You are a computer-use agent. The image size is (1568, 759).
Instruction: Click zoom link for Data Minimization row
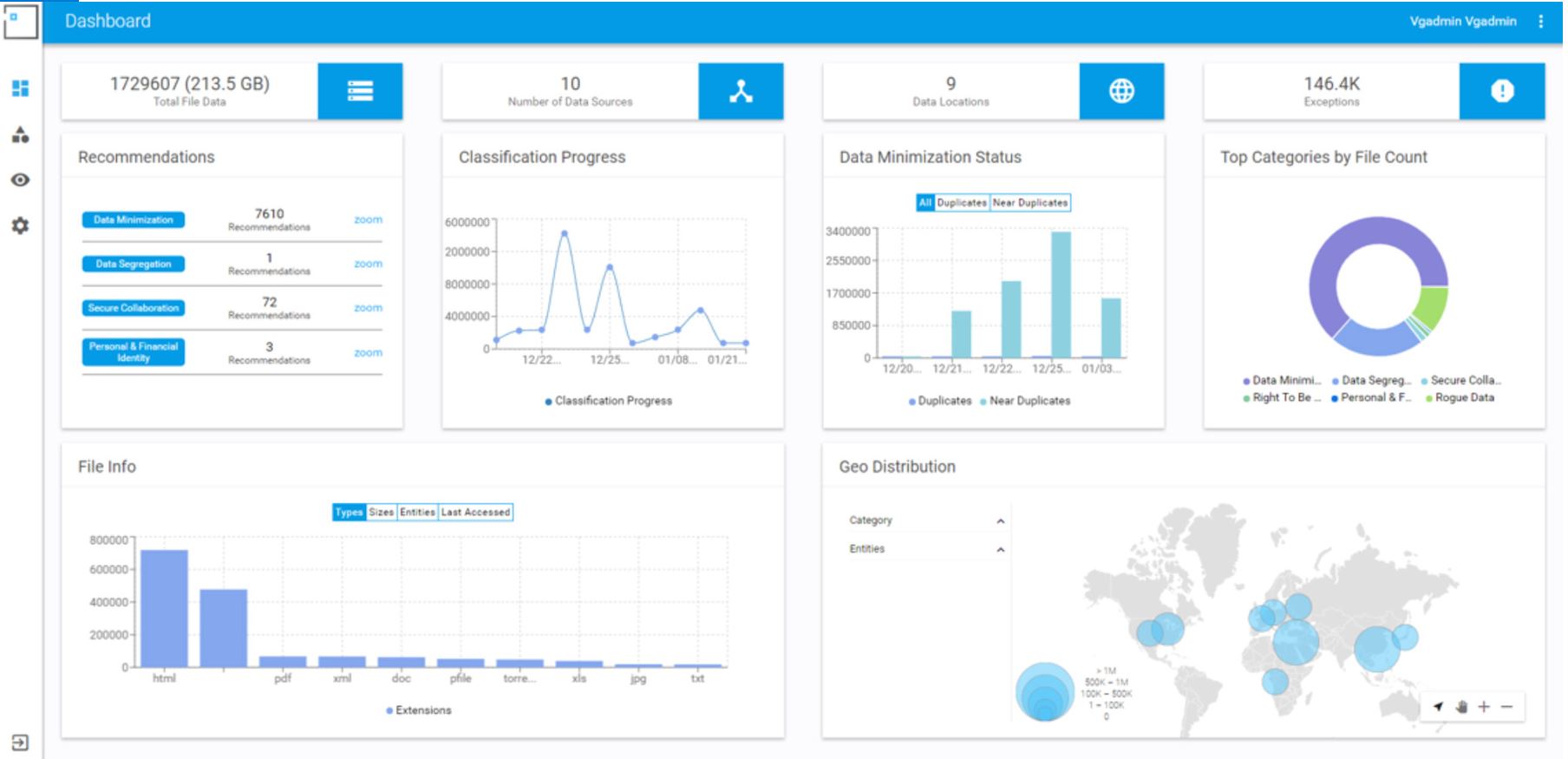pyautogui.click(x=368, y=219)
